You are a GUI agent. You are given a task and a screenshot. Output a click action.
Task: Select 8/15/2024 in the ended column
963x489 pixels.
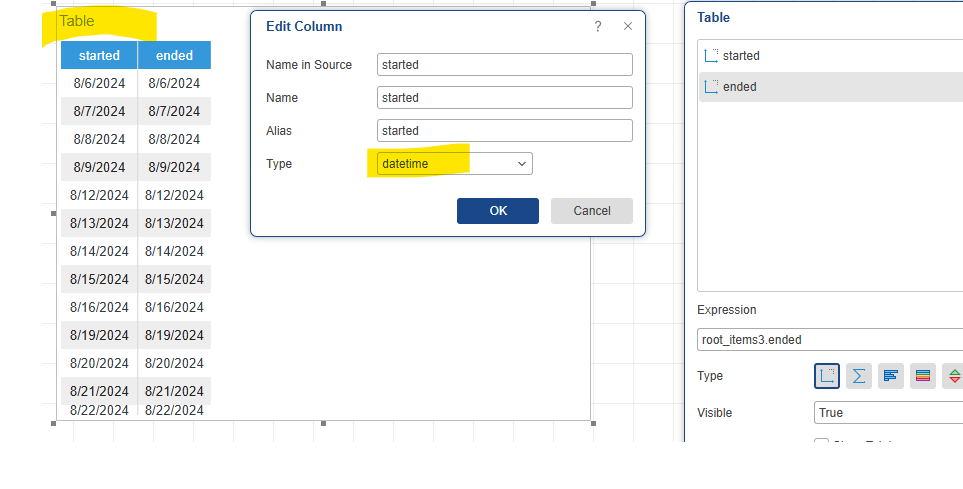coord(174,279)
